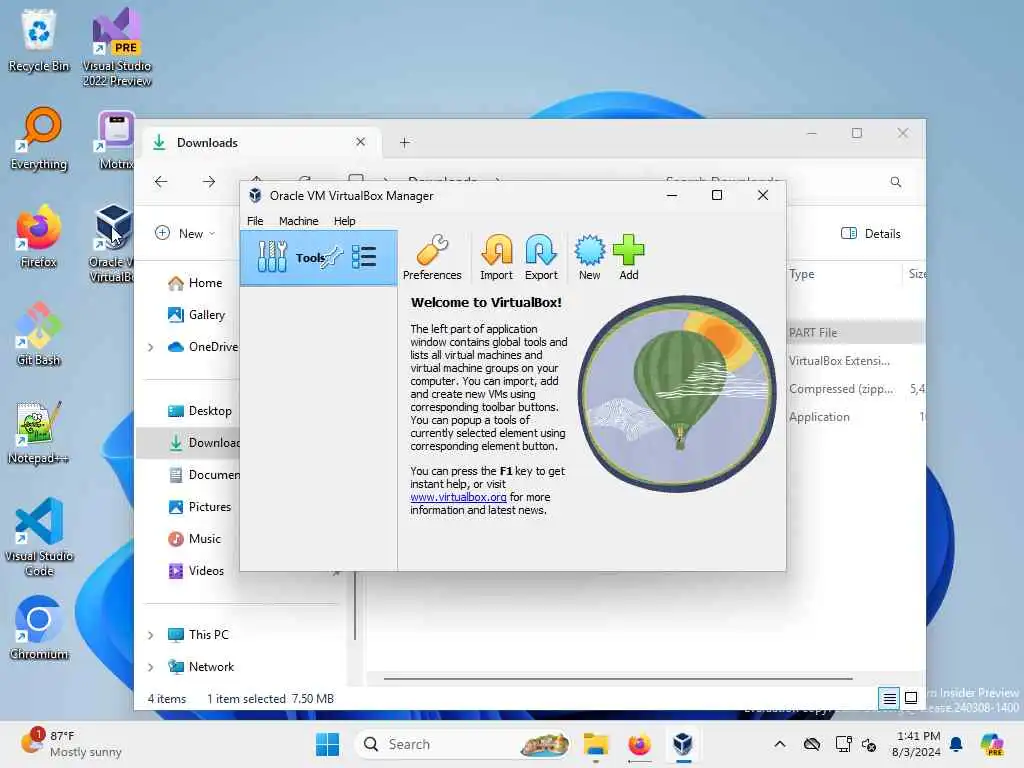Select the Application type file row
1024x768 pixels.
point(856,417)
